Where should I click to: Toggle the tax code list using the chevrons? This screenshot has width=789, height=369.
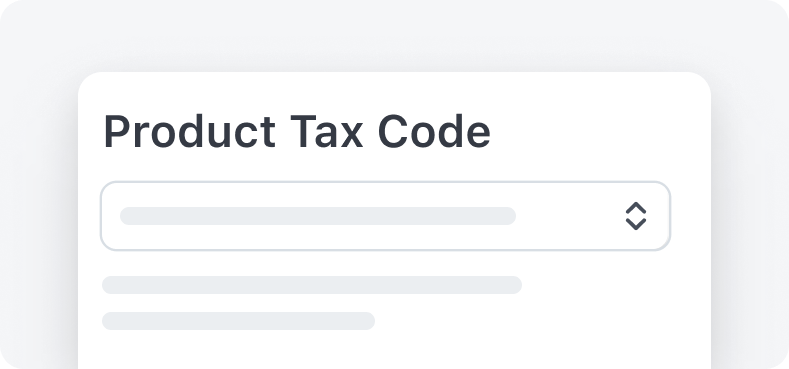[x=636, y=216]
